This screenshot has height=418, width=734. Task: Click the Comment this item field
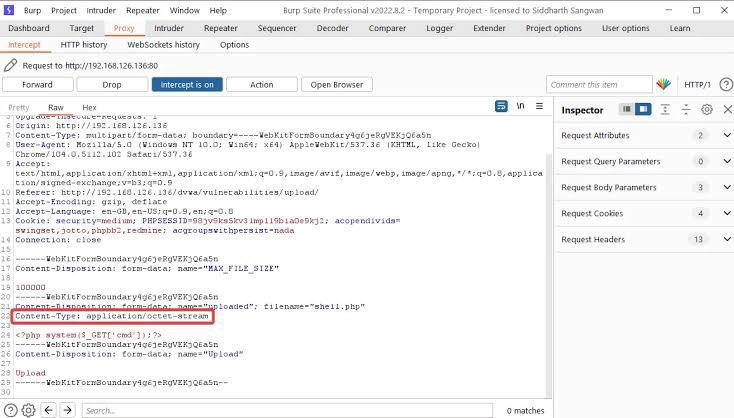click(599, 85)
